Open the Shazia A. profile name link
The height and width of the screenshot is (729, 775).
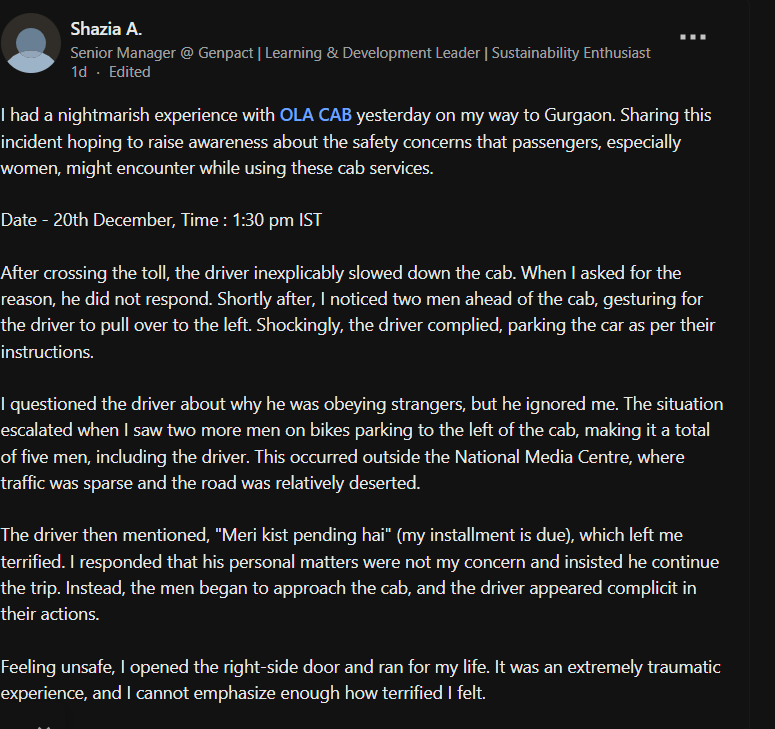tap(106, 29)
